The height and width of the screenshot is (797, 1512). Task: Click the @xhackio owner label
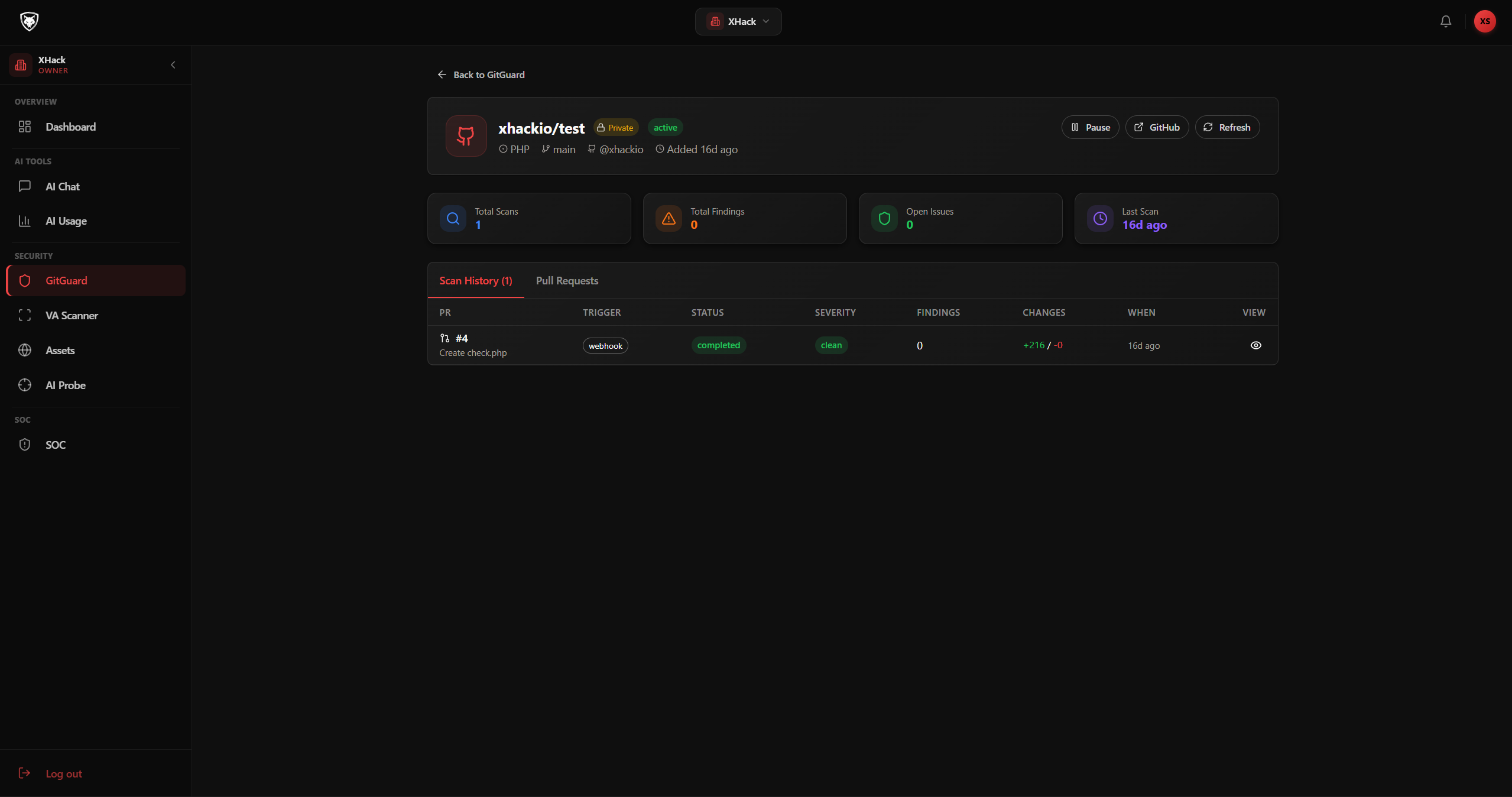click(615, 150)
